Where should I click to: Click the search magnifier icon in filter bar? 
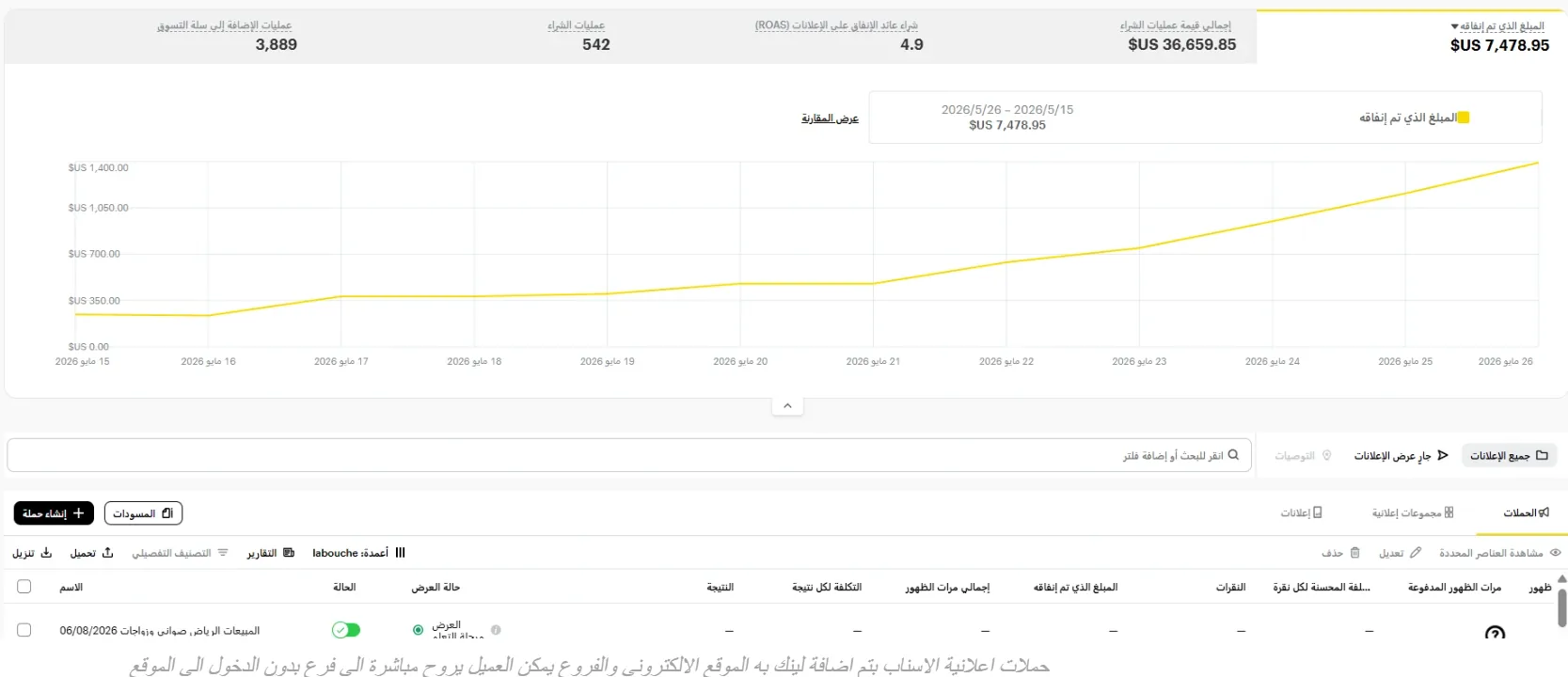1233,455
